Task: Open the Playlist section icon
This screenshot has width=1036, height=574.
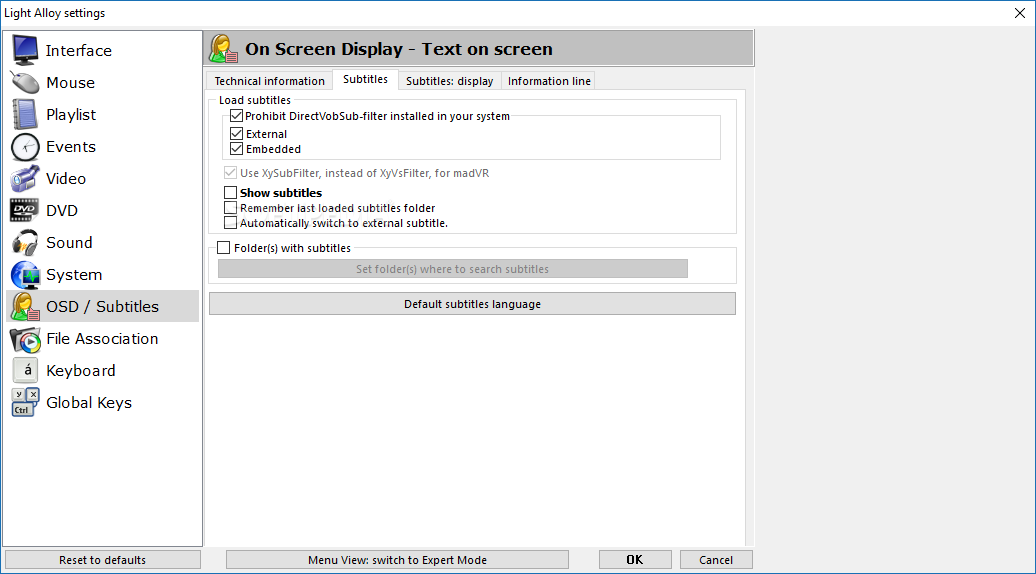Action: [25, 114]
